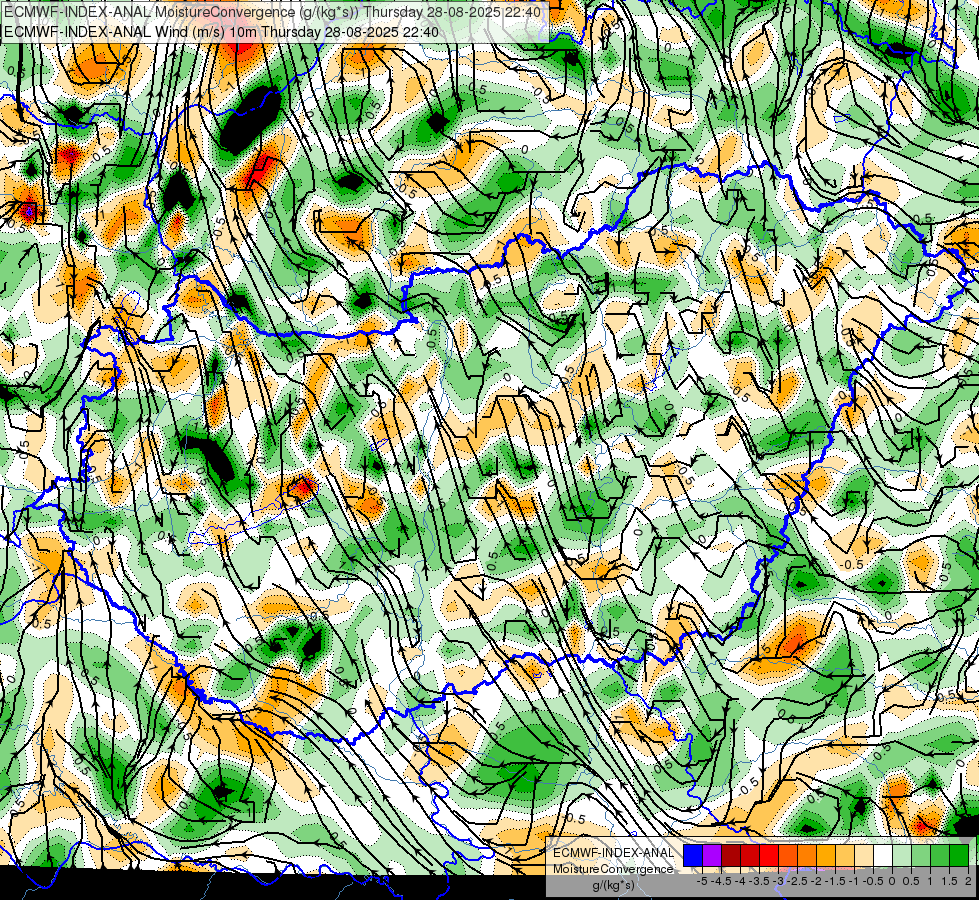The width and height of the screenshot is (979, 900).
Task: Select the white legend swatch between 0 and 0.5
Action: (x=883, y=856)
